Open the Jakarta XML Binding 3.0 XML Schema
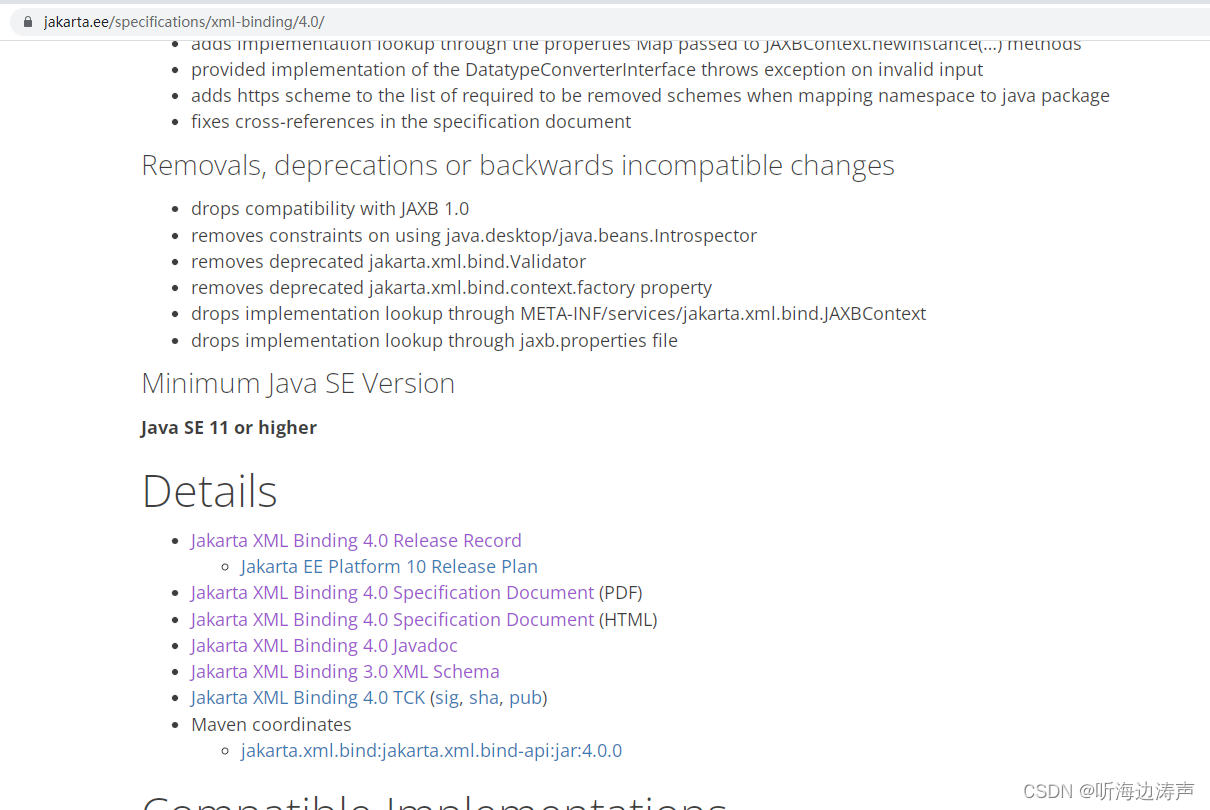This screenshot has height=810, width=1210. tap(344, 671)
